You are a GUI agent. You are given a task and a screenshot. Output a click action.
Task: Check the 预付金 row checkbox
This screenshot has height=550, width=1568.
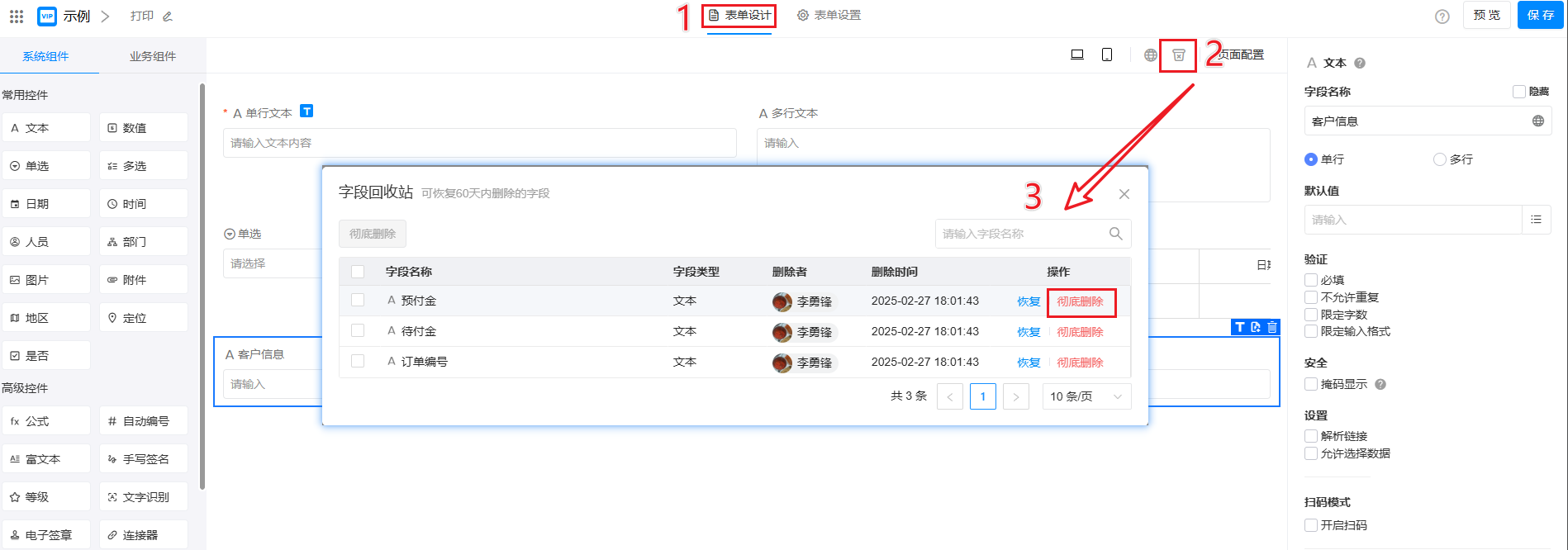[x=358, y=301]
